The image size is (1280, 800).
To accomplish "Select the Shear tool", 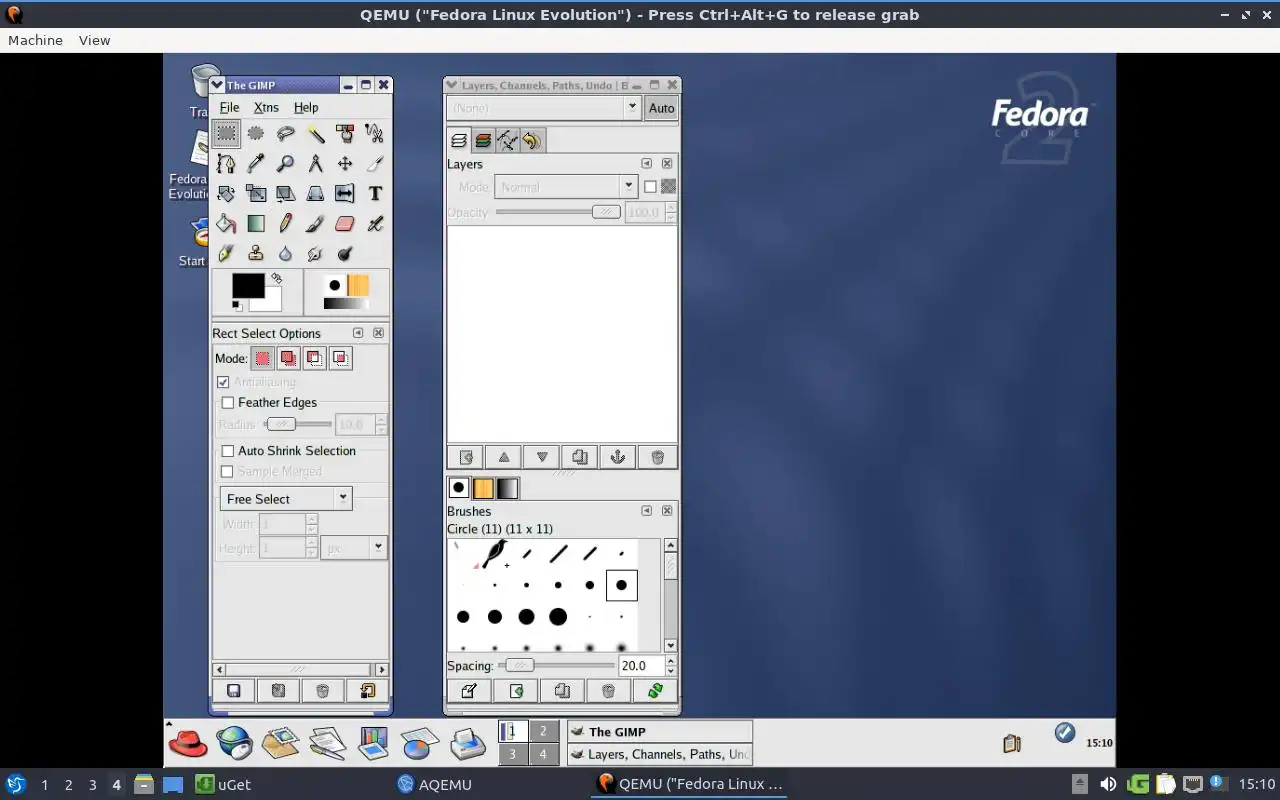I will (286, 193).
